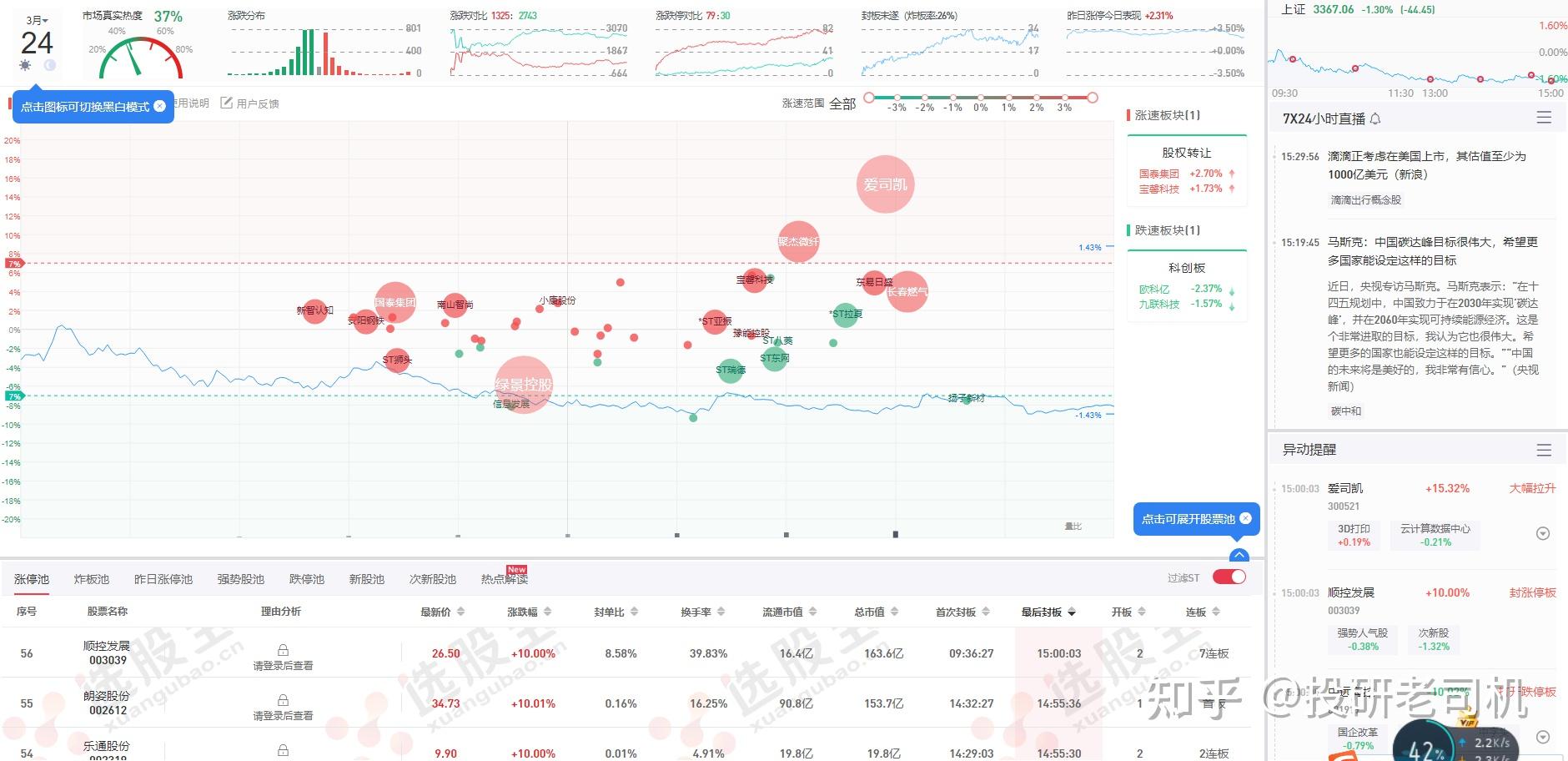The image size is (1568, 761).
Task: Click lock icon for 朗姿股份 reason
Action: [x=283, y=699]
